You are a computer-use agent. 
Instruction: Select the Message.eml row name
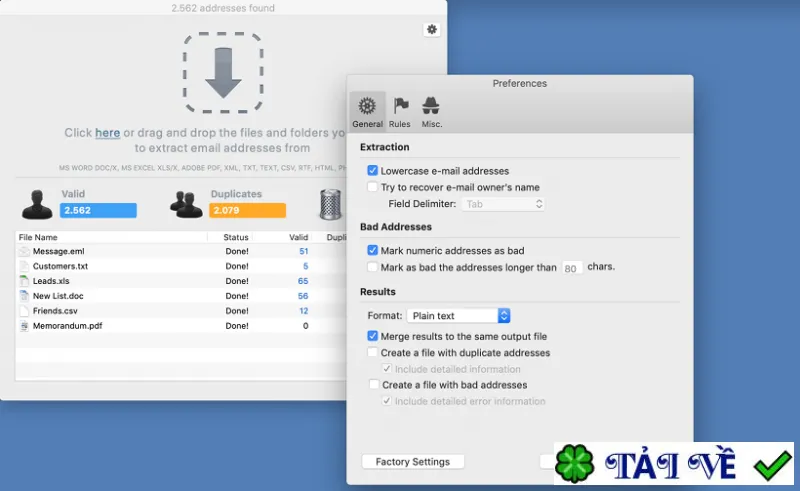[x=59, y=251]
